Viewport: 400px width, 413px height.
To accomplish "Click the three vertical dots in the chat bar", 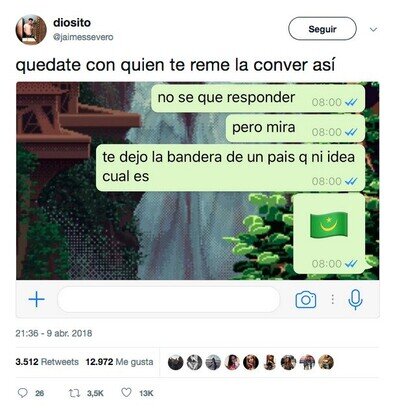I will pyautogui.click(x=332, y=299).
